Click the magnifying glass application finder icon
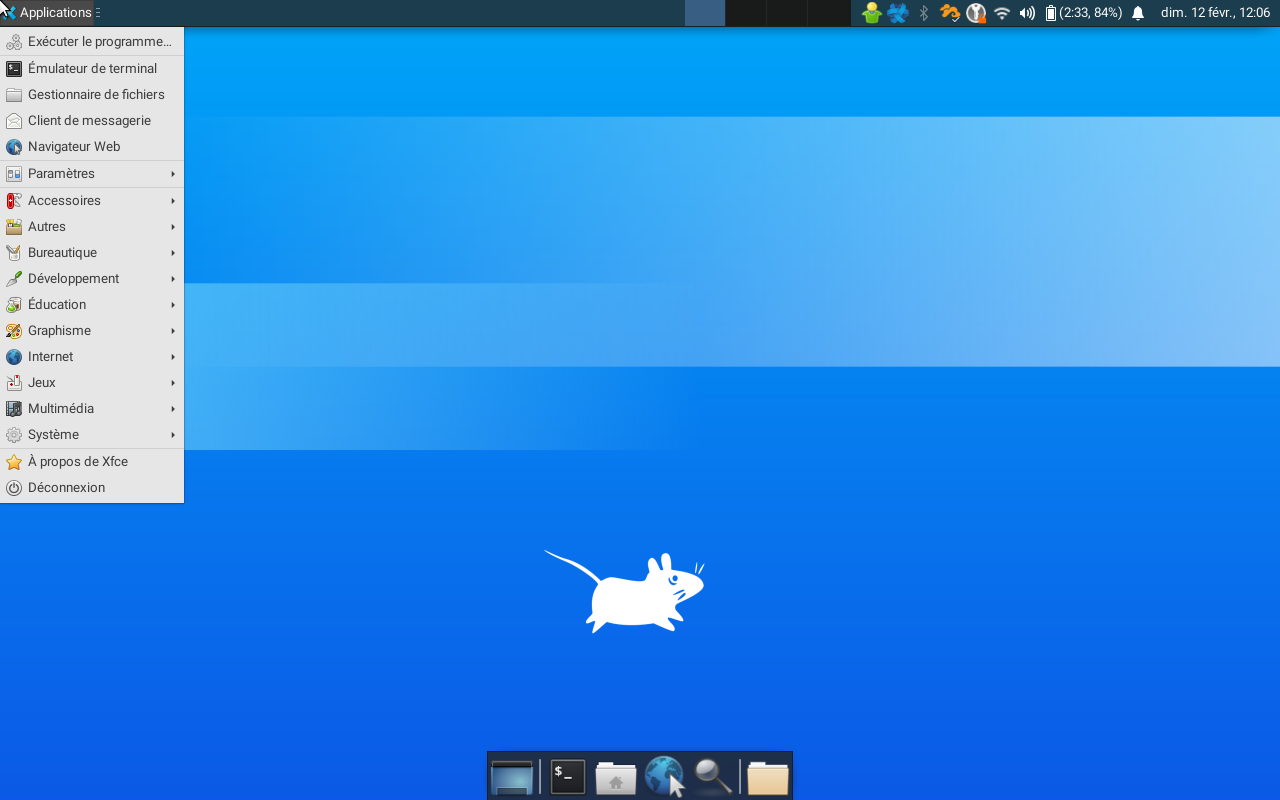Screen dimensions: 1280x800 click(713, 776)
